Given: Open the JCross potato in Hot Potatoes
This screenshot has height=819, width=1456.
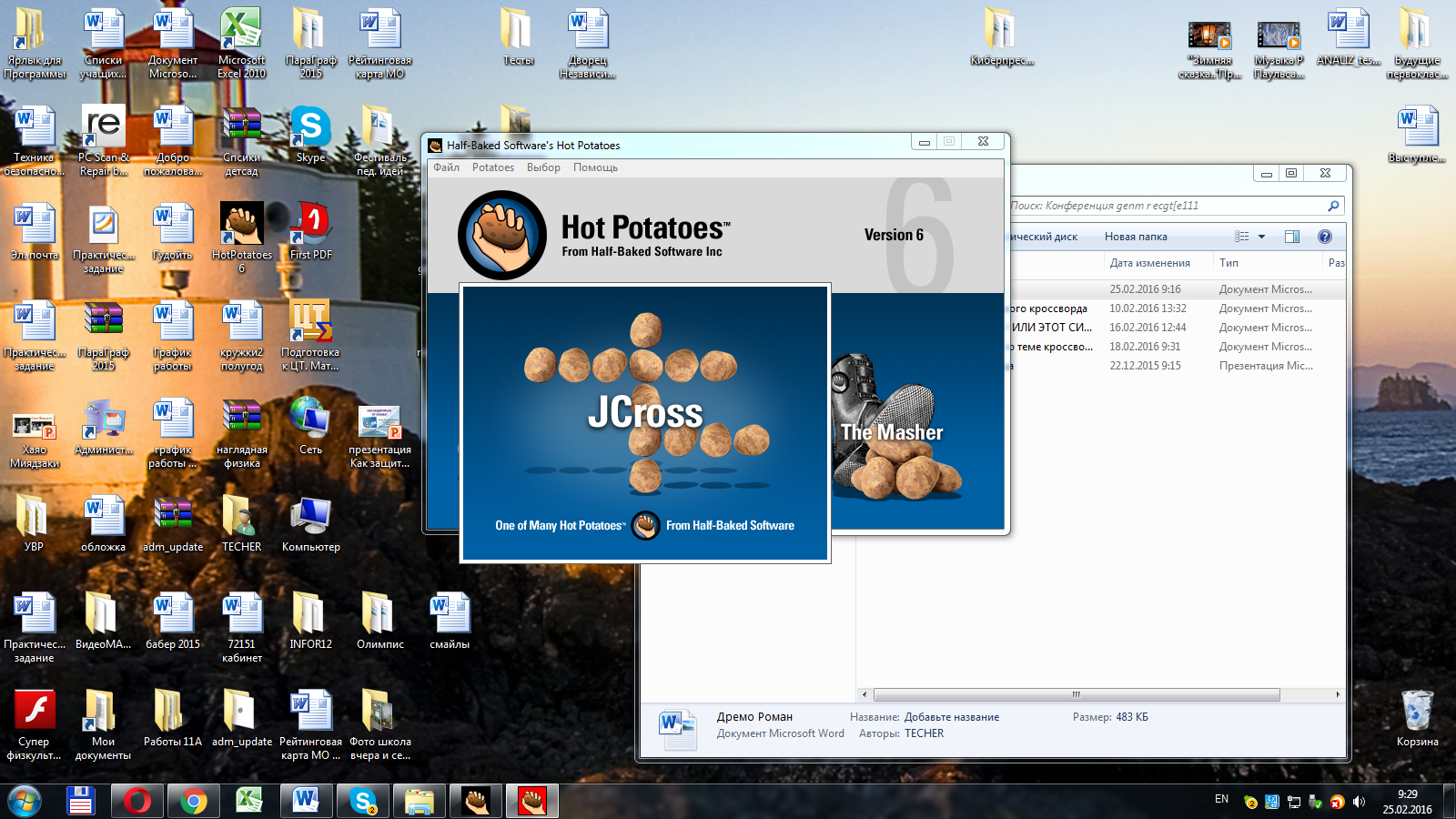Looking at the screenshot, I should (x=645, y=423).
